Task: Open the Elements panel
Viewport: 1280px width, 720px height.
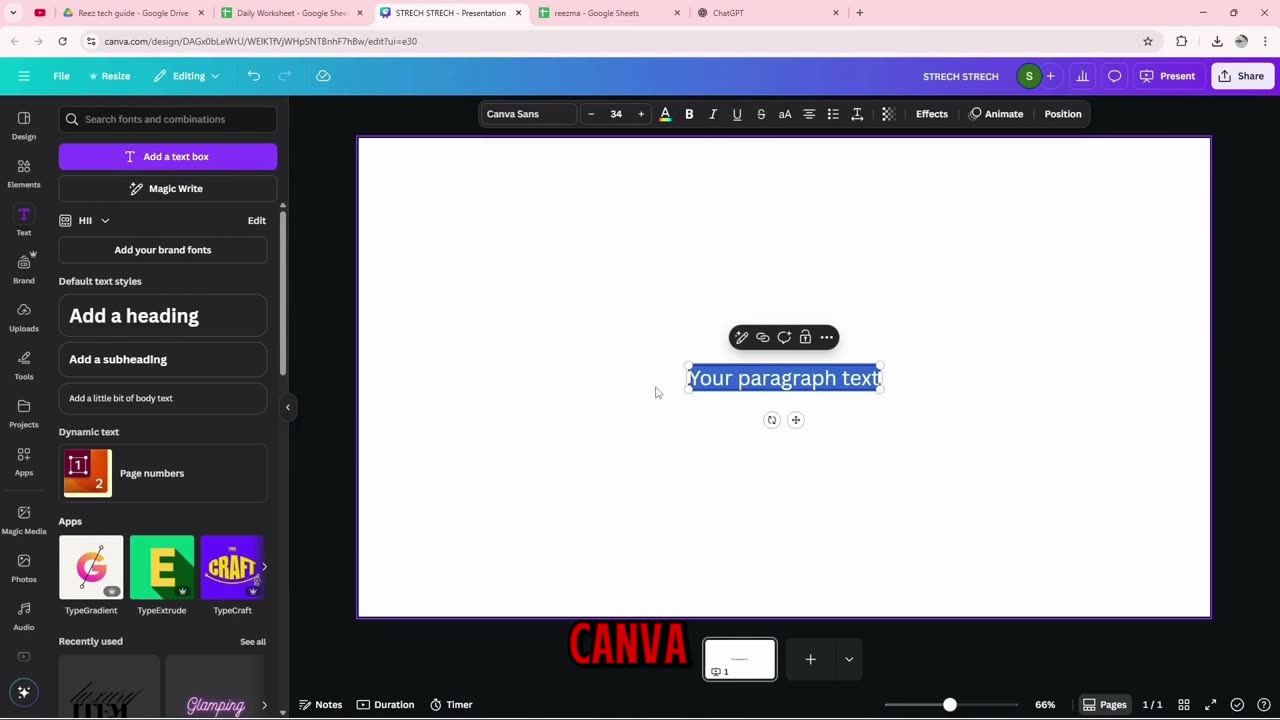Action: pyautogui.click(x=24, y=173)
